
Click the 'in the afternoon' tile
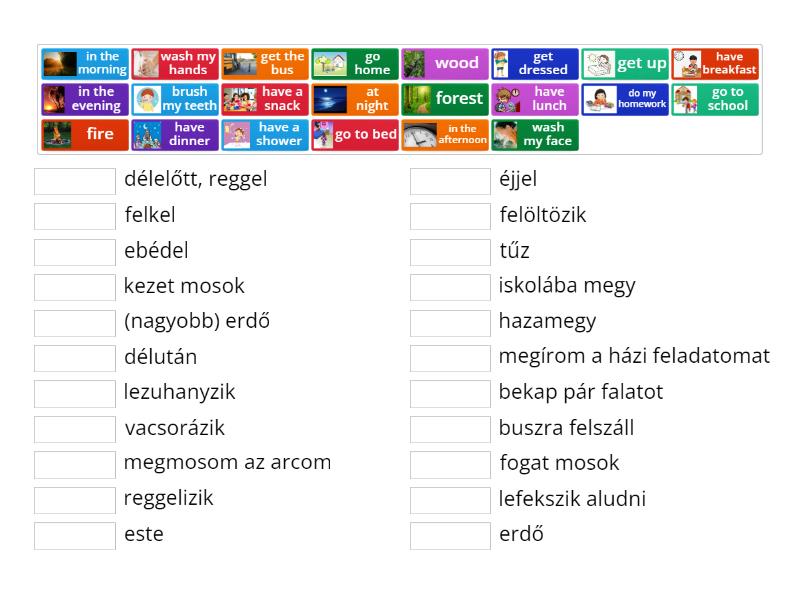point(445,135)
